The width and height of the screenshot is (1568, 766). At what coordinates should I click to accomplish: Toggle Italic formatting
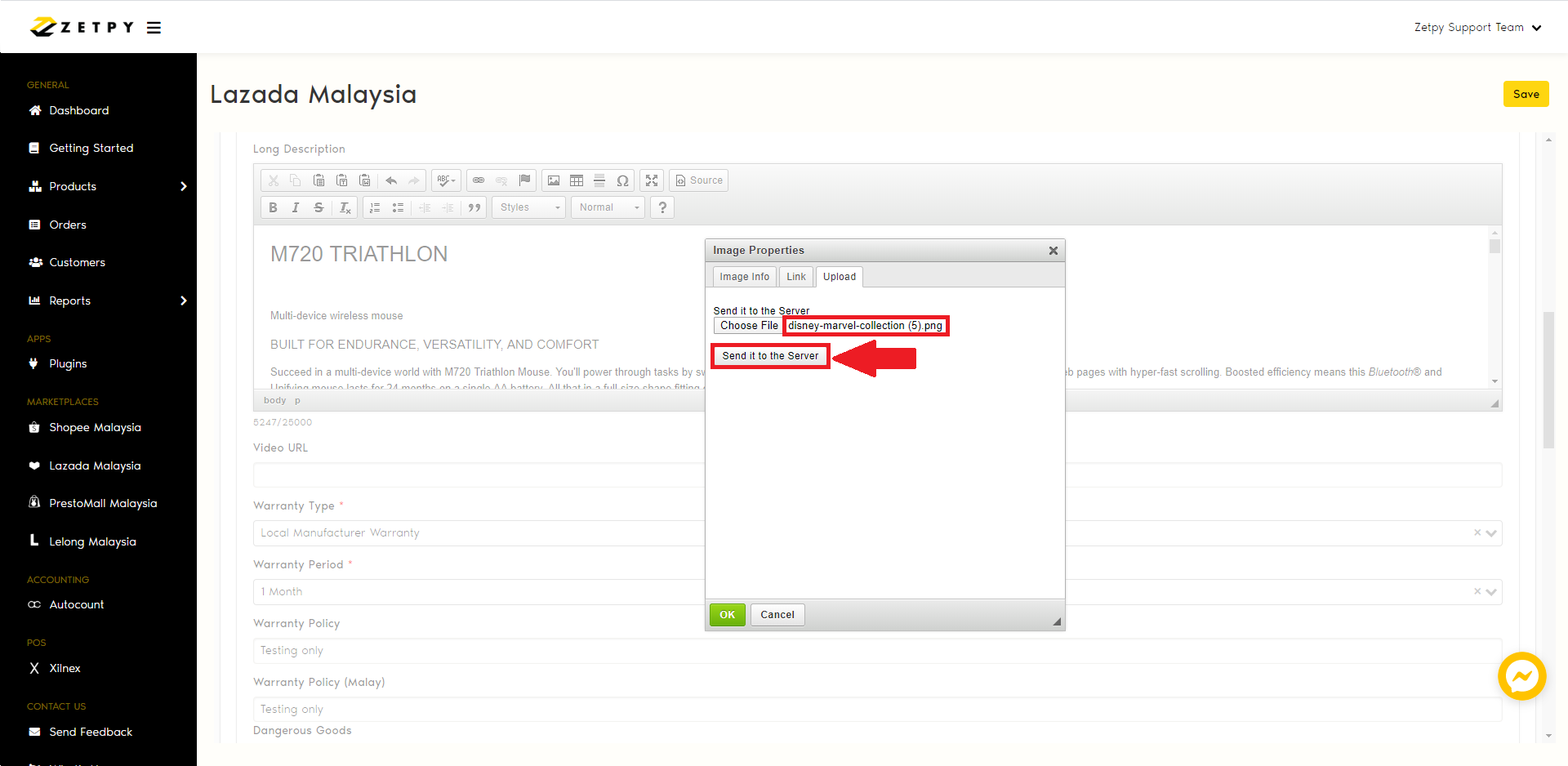pos(296,207)
